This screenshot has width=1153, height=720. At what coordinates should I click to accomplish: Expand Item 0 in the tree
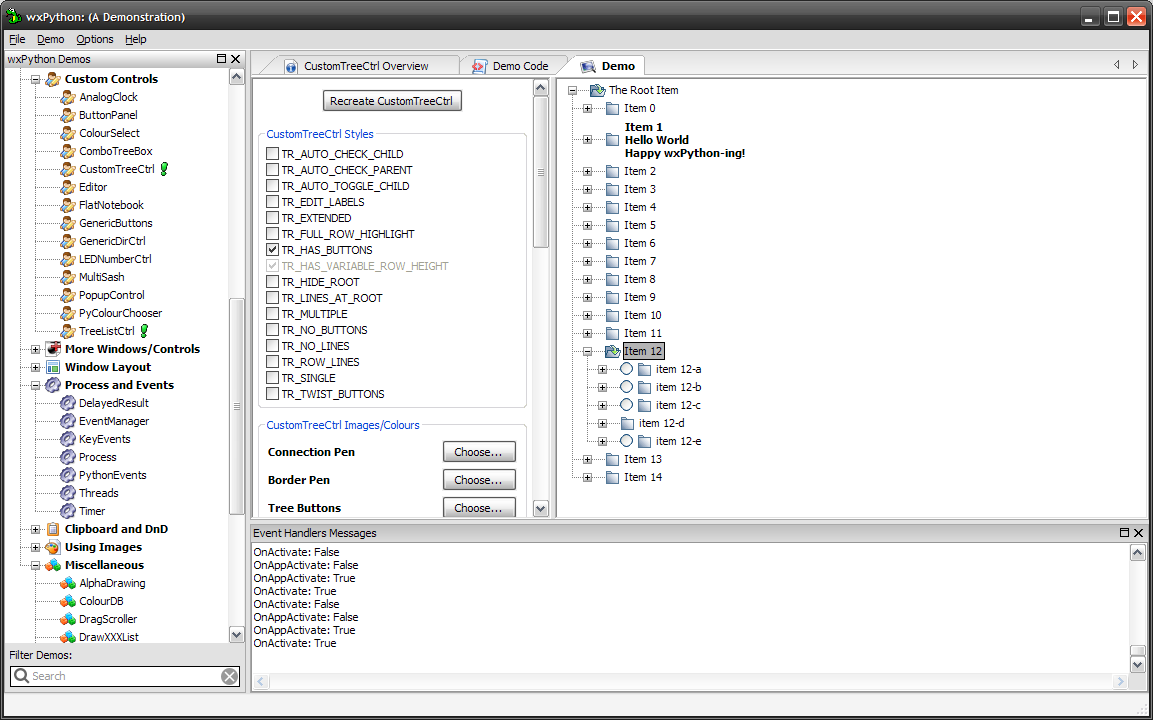coord(587,108)
